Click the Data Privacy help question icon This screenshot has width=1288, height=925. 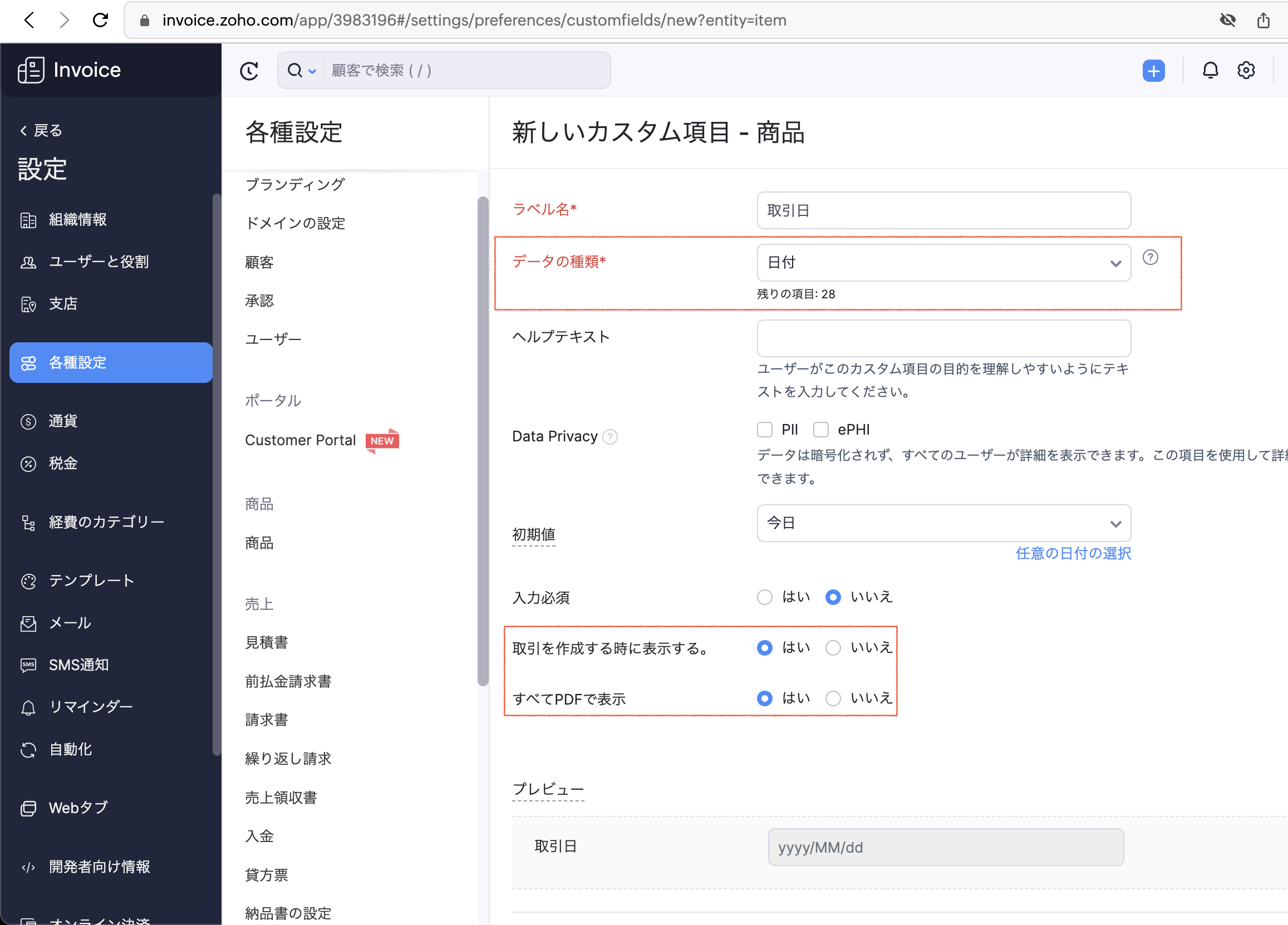(610, 437)
